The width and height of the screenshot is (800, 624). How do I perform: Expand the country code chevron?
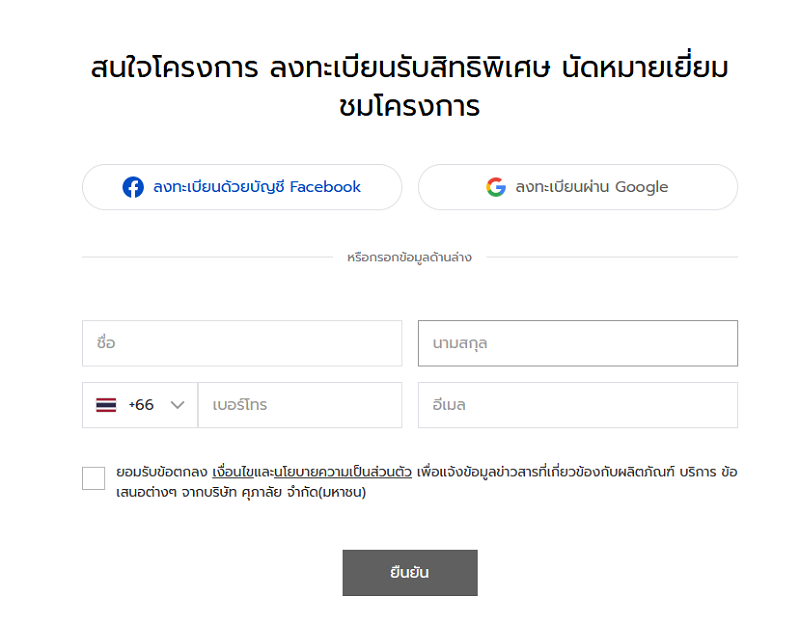point(177,405)
